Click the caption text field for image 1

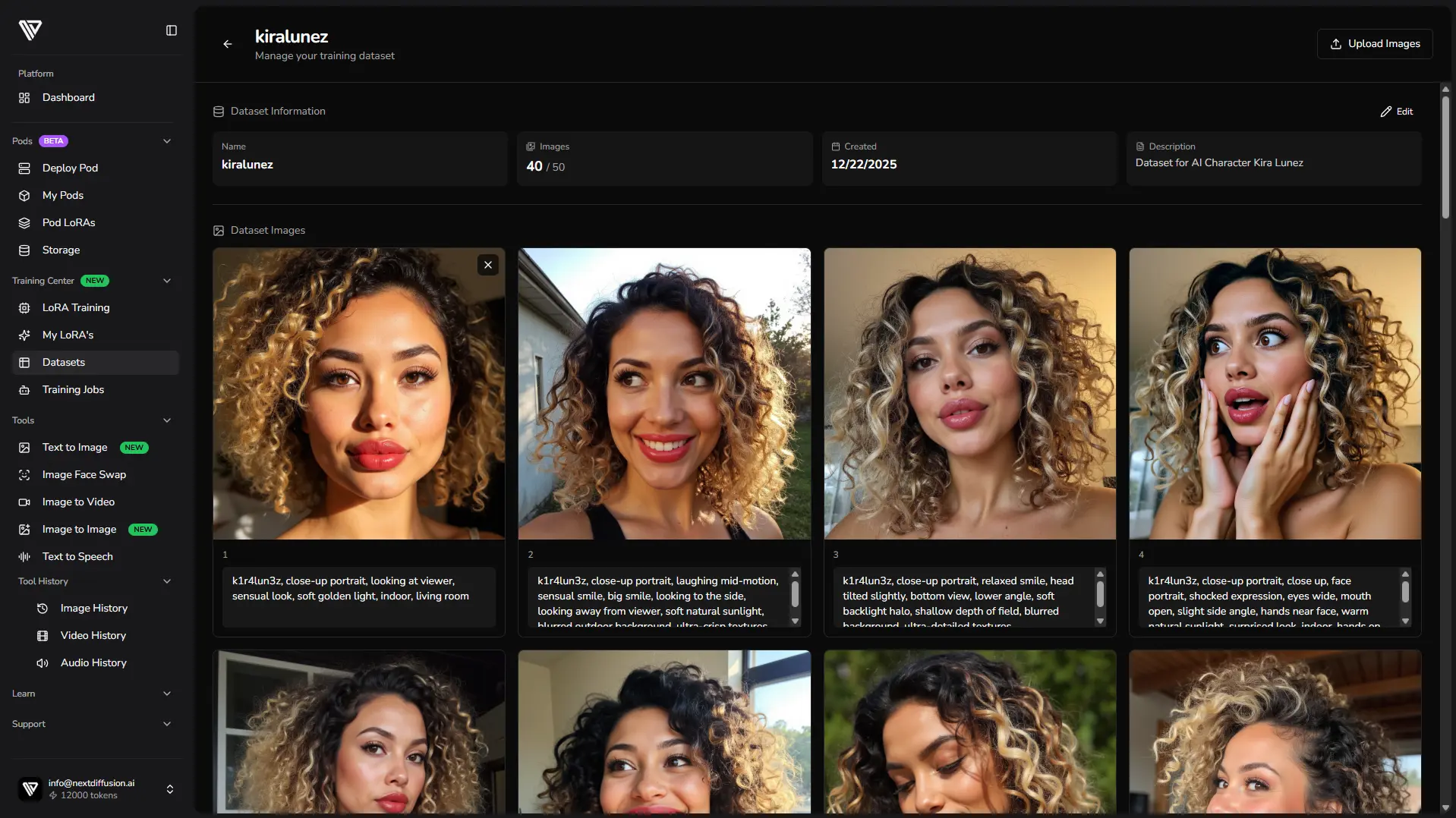[x=358, y=596]
